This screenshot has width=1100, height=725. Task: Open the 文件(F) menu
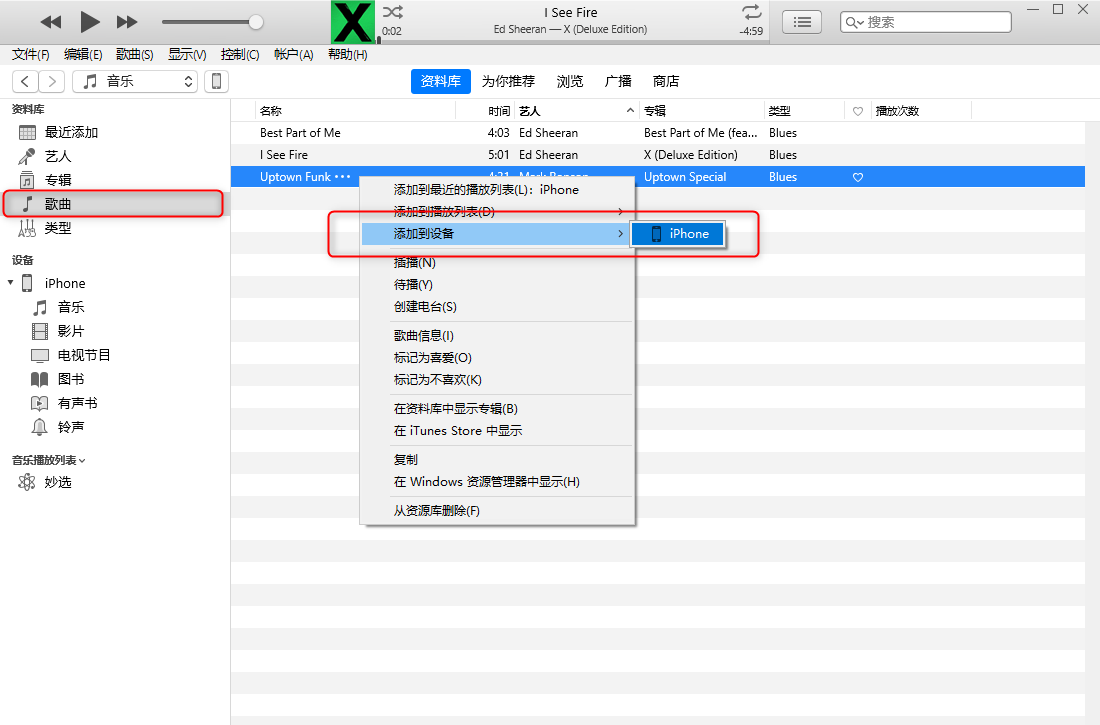(31, 54)
